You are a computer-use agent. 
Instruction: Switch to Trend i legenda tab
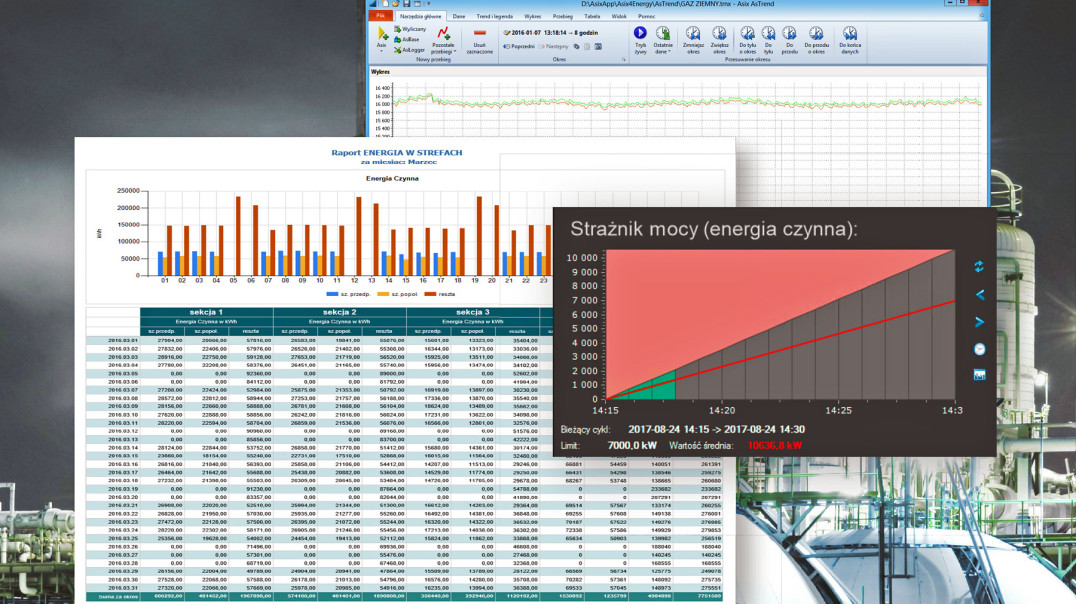click(495, 16)
